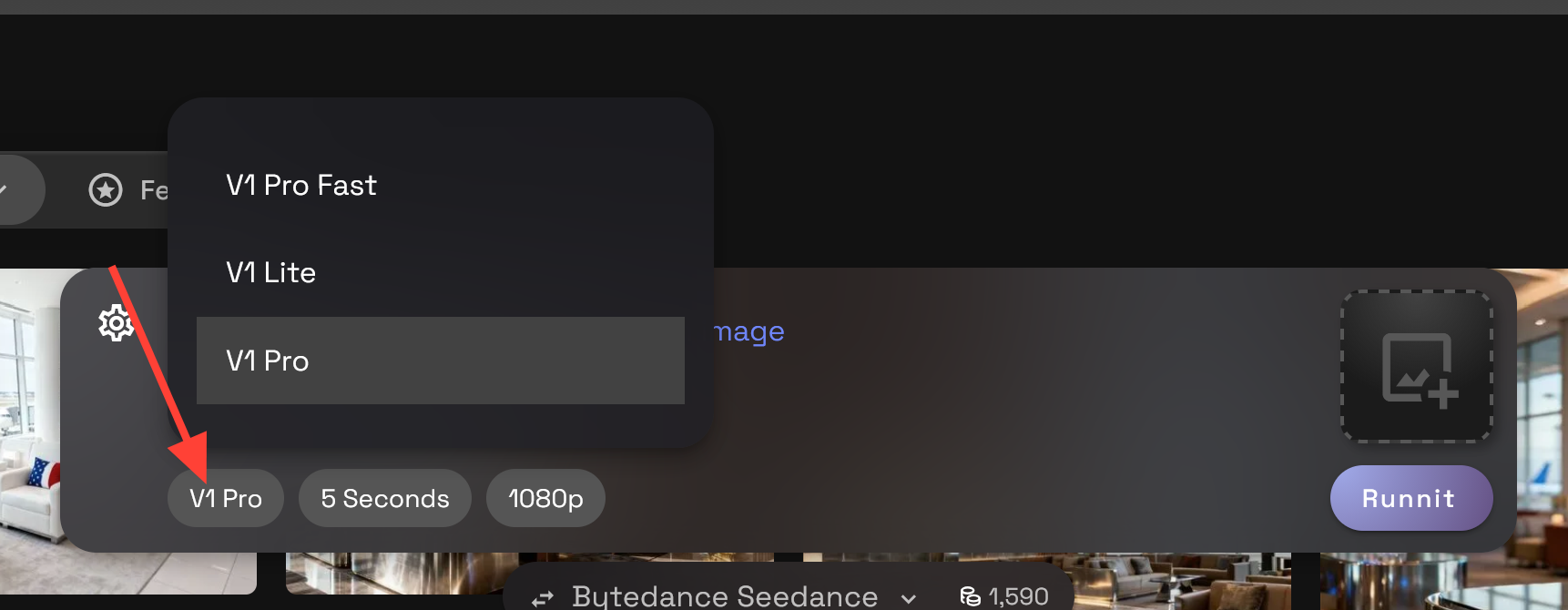1568x610 pixels.
Task: Click the swap arrows icon beside Bytedance Seedance
Action: [x=543, y=598]
